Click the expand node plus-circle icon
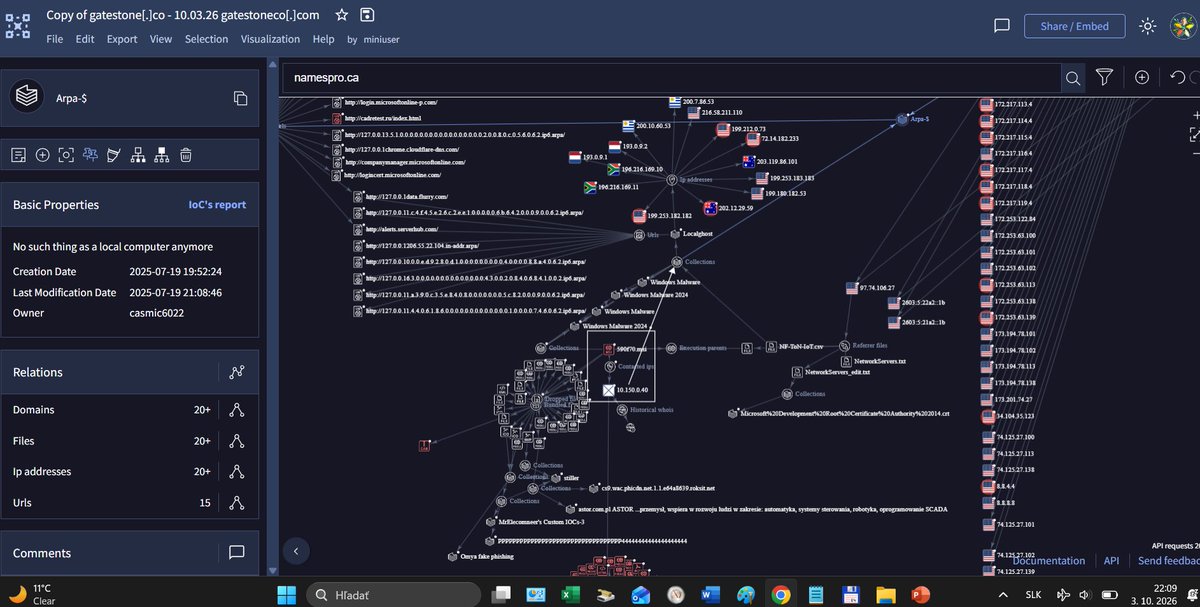Screen dimensions: 1200x607 coord(42,155)
